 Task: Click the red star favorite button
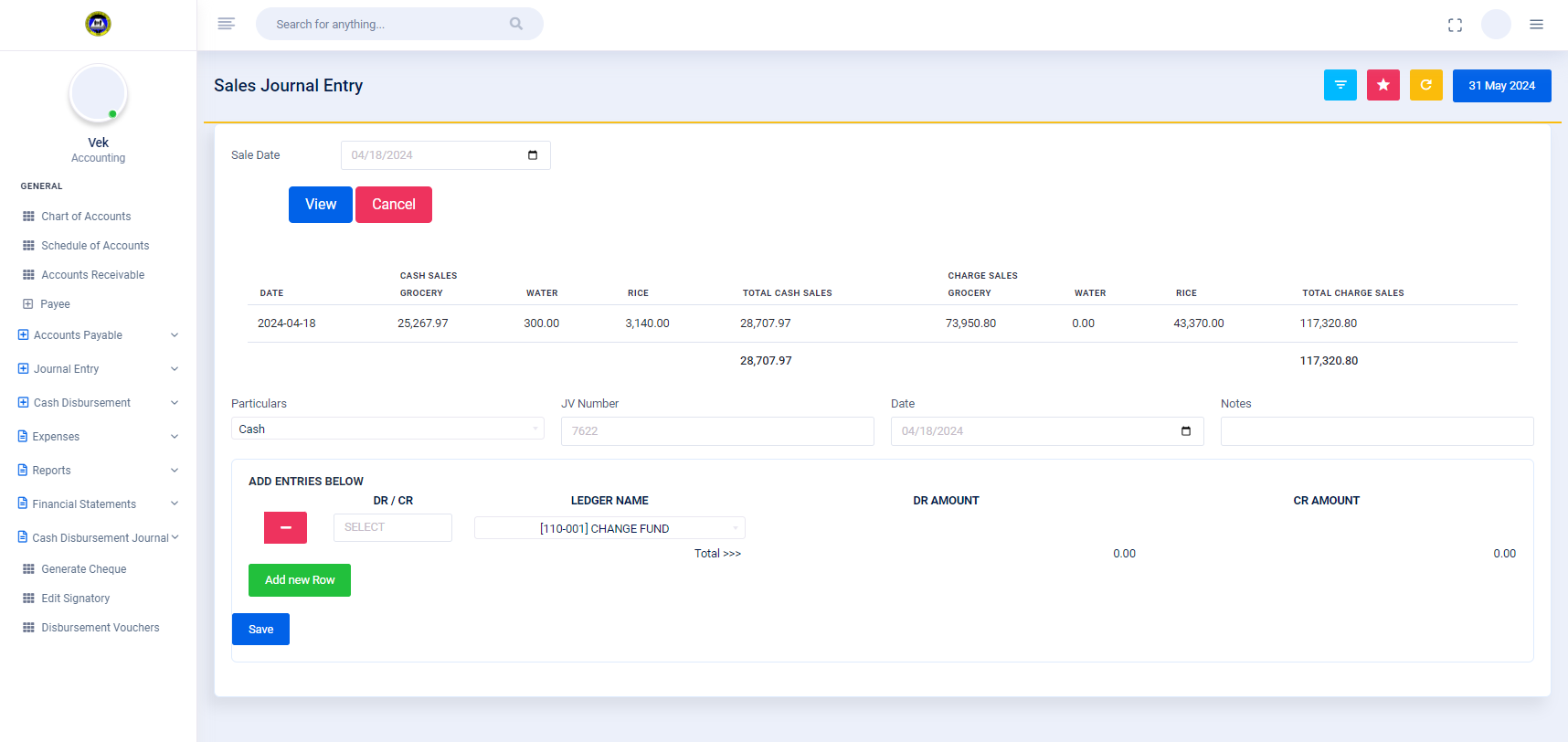pos(1383,85)
